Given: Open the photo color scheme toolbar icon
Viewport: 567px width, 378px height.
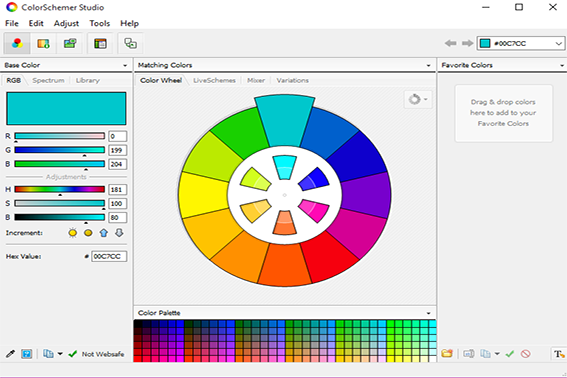Looking at the screenshot, I should (70, 43).
